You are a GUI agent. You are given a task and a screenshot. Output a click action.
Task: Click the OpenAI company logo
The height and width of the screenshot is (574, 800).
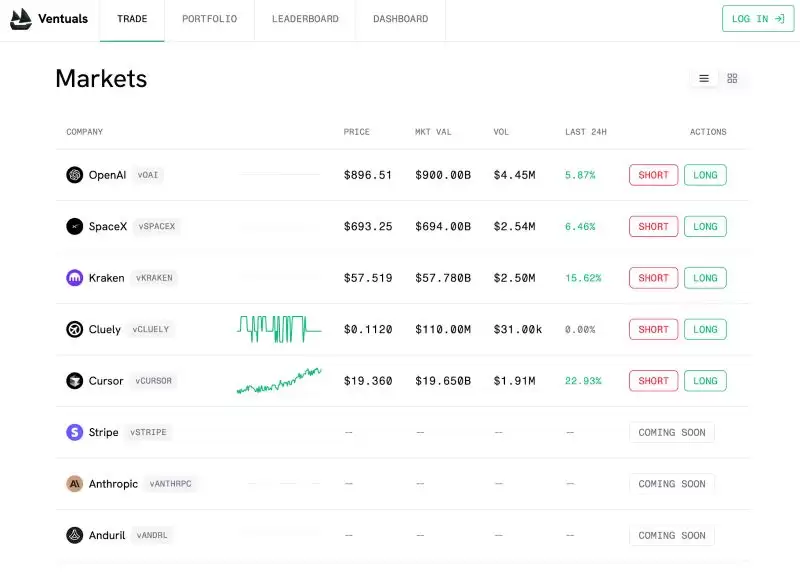click(x=74, y=175)
